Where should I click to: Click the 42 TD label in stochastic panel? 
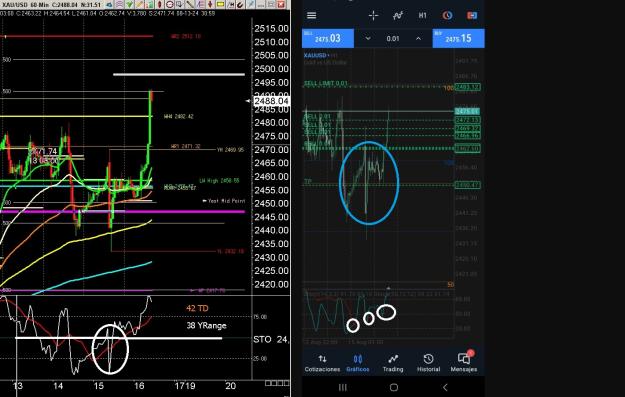197,308
